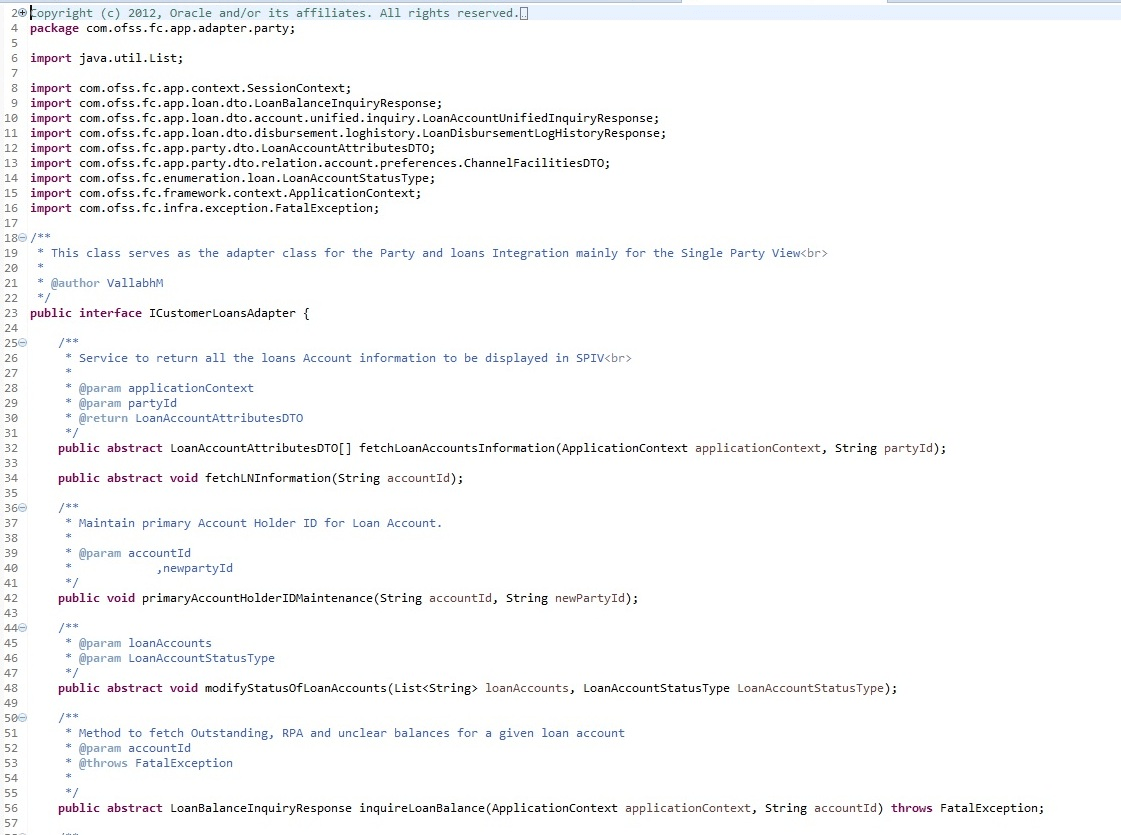Viewport: 1121px width, 835px height.
Task: Click the package declaration on line 4
Action: click(160, 27)
